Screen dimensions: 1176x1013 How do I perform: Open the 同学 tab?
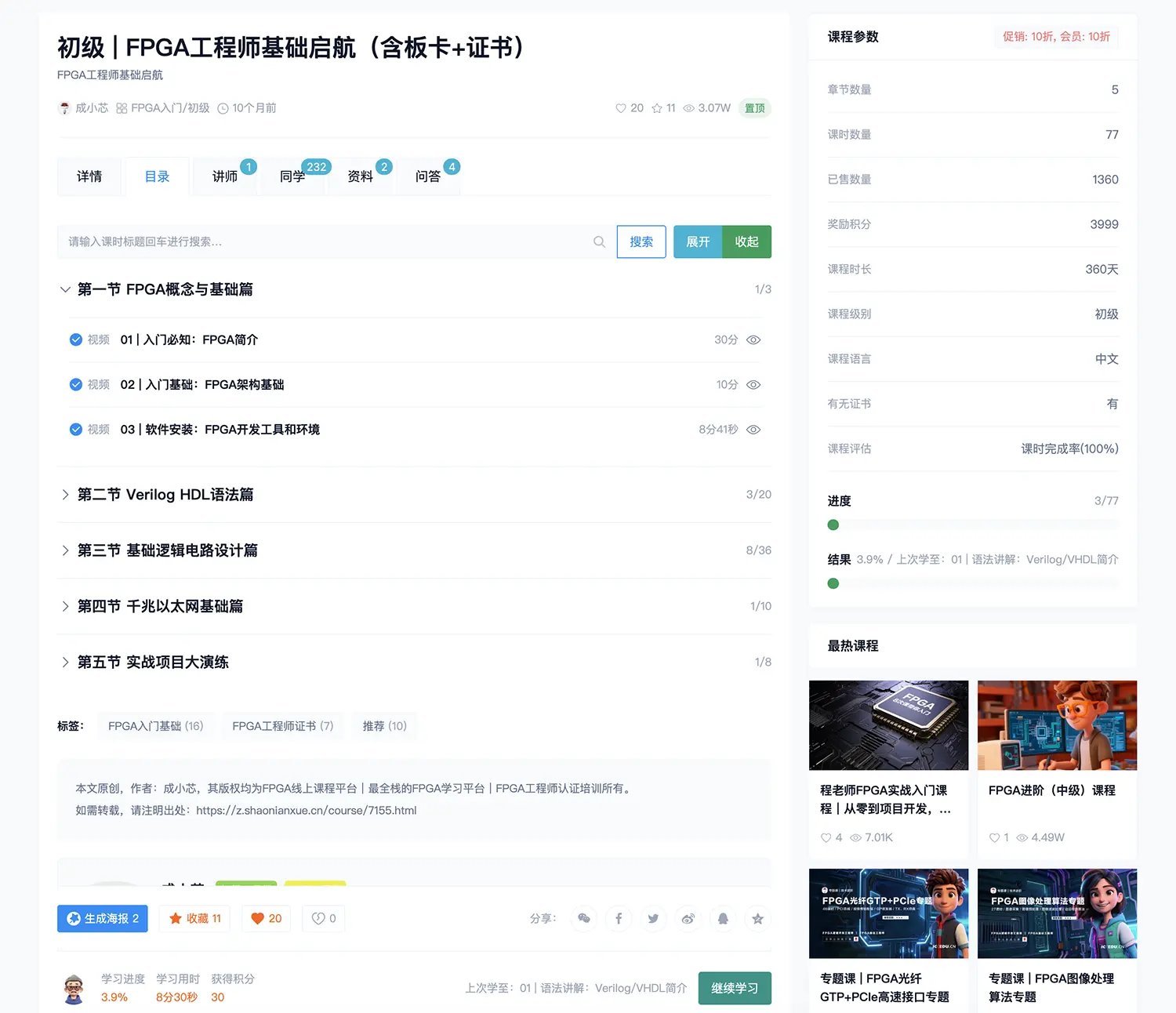pyautogui.click(x=292, y=176)
